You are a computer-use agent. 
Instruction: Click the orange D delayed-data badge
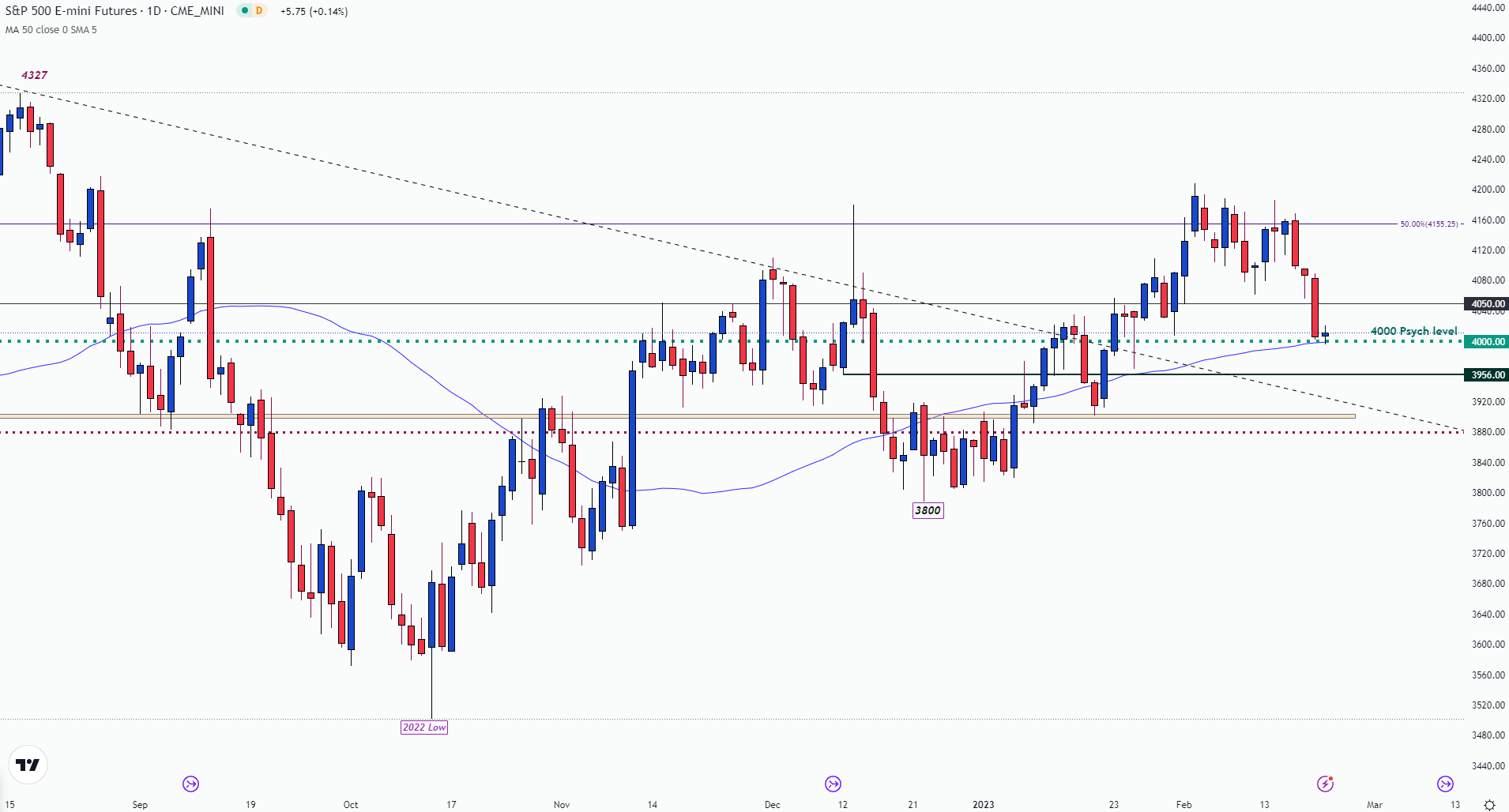[259, 11]
